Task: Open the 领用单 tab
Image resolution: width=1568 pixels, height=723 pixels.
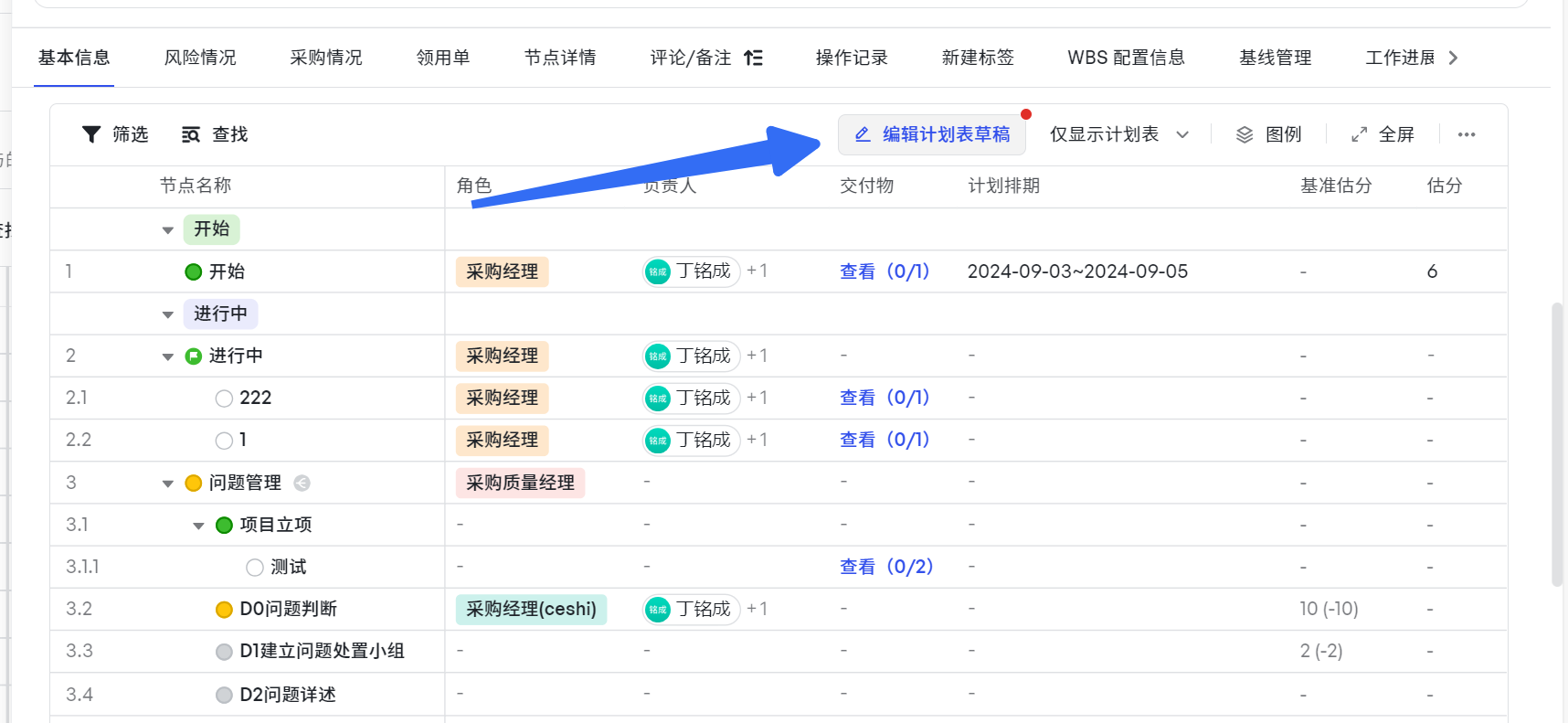Action: click(443, 58)
